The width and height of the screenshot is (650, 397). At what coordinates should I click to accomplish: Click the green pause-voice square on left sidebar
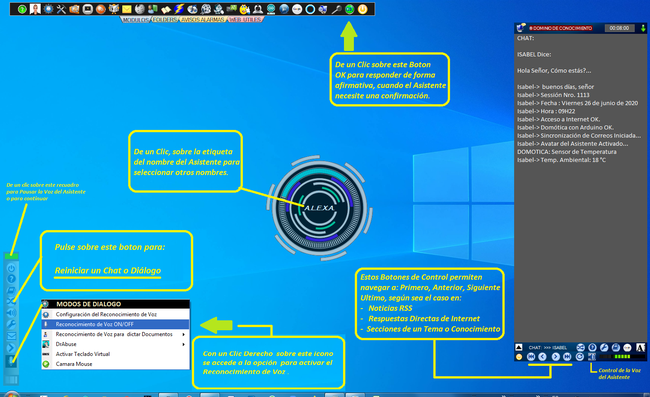coord(11,256)
